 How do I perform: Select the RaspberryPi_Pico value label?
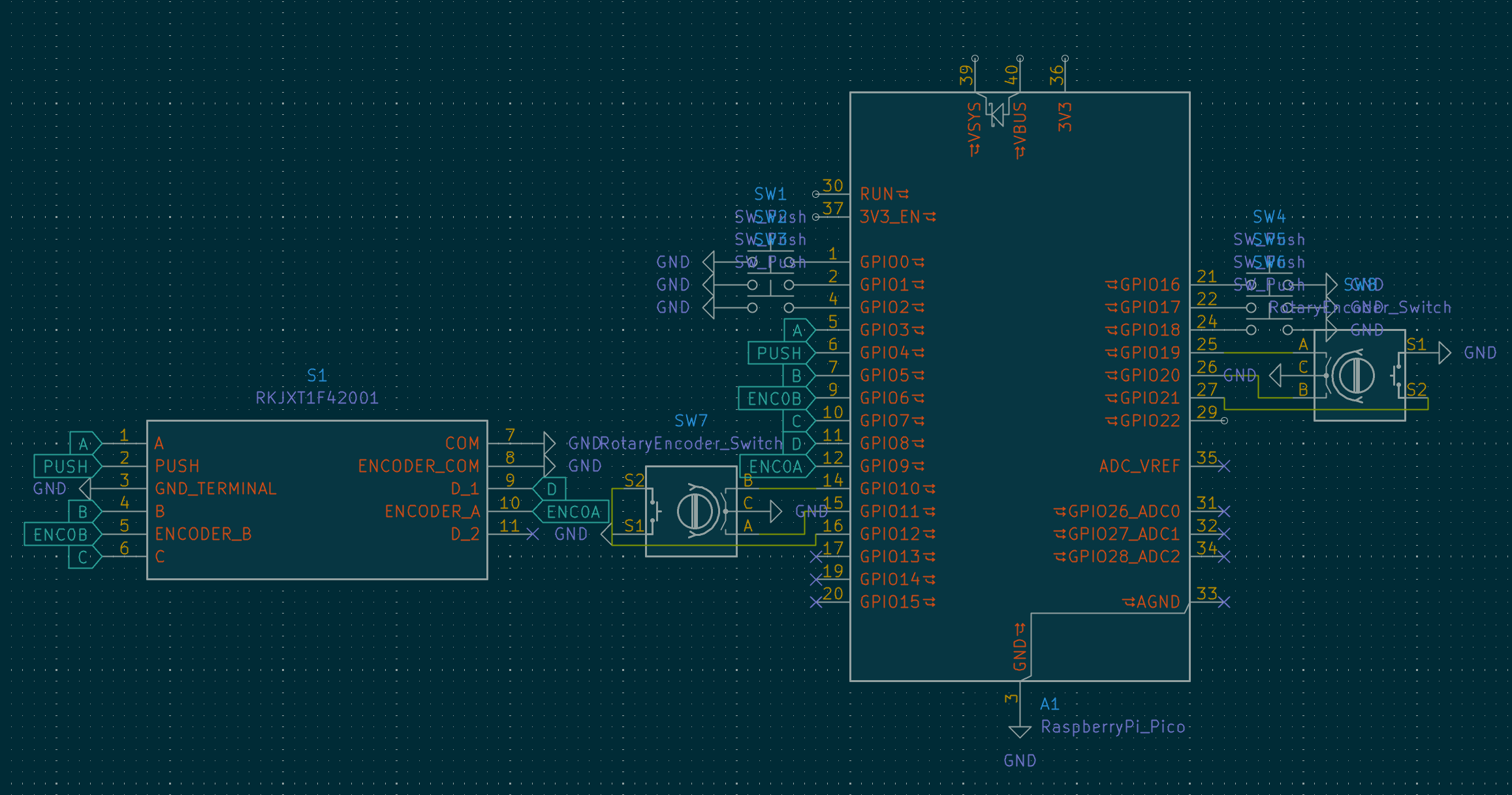coord(1112,726)
